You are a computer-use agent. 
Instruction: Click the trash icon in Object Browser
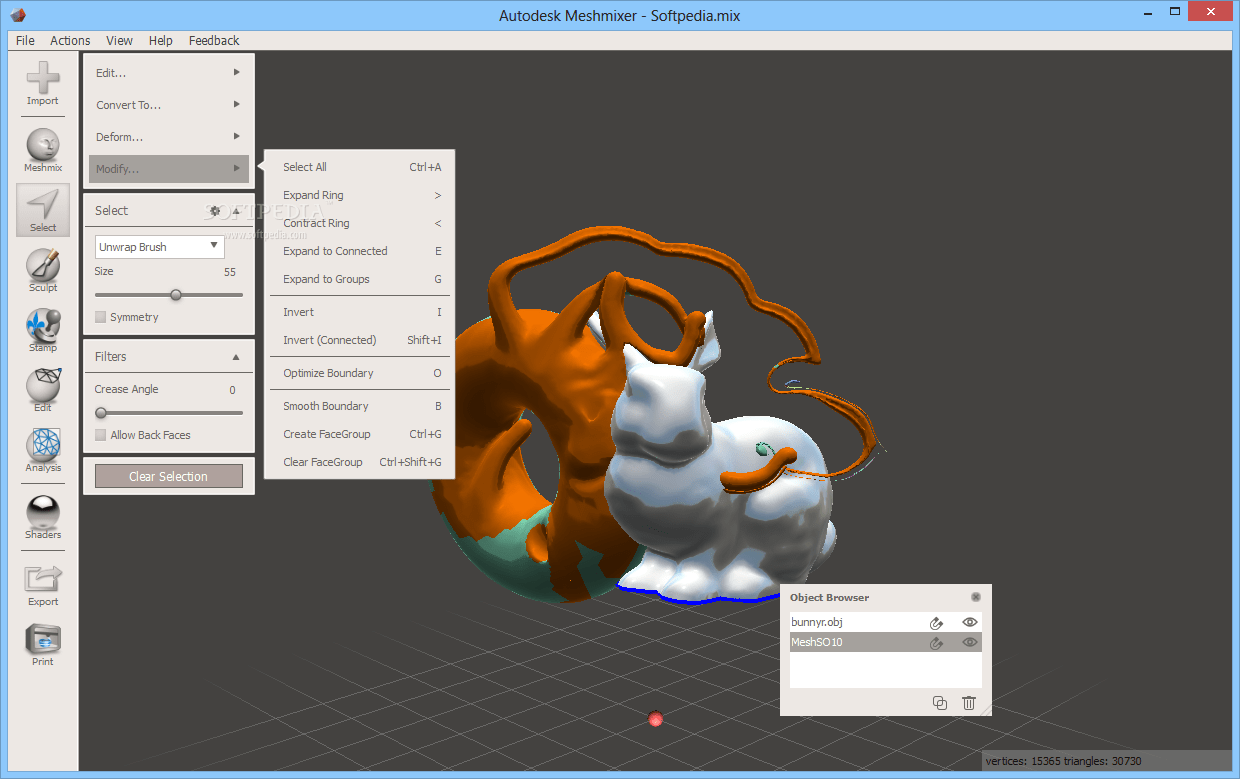pyautogui.click(x=968, y=703)
